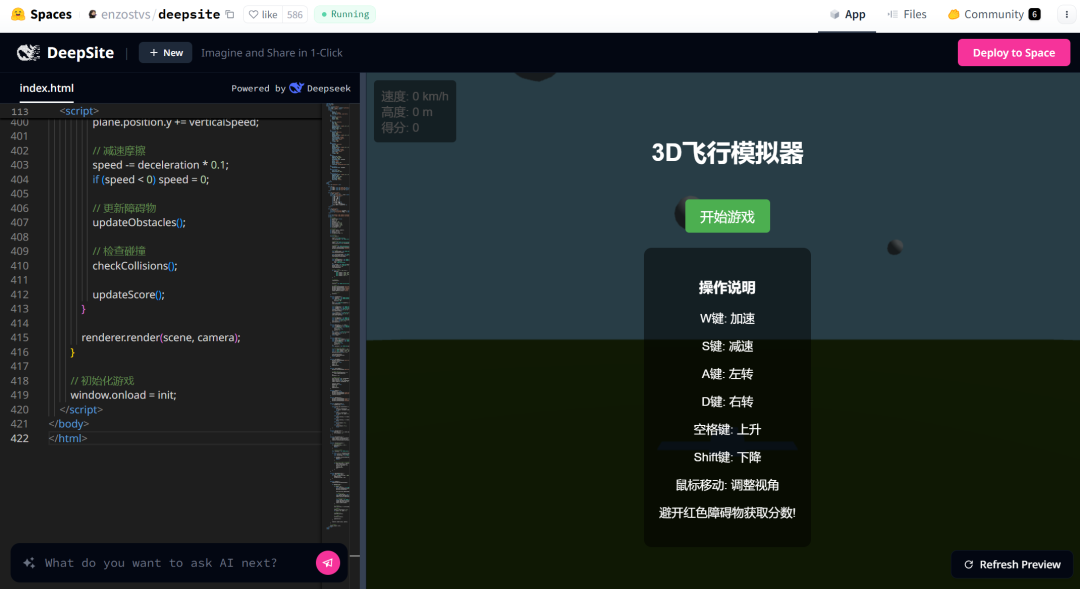The height and width of the screenshot is (589, 1080).
Task: Click the window.onload = init; line
Action: point(123,395)
